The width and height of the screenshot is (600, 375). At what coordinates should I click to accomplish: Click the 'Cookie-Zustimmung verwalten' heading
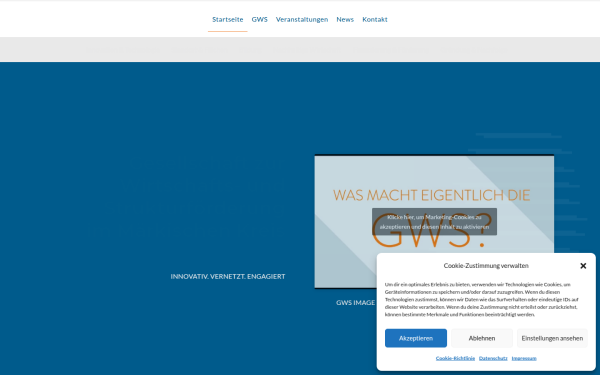pos(486,266)
